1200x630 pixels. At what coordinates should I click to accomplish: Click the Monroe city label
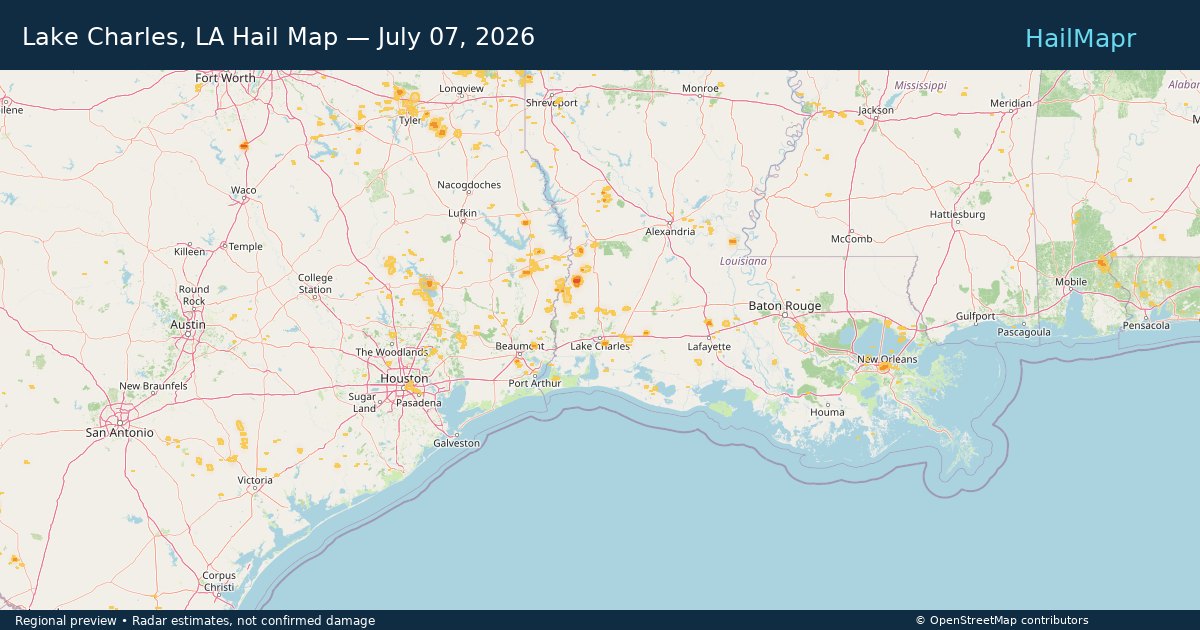tap(700, 89)
